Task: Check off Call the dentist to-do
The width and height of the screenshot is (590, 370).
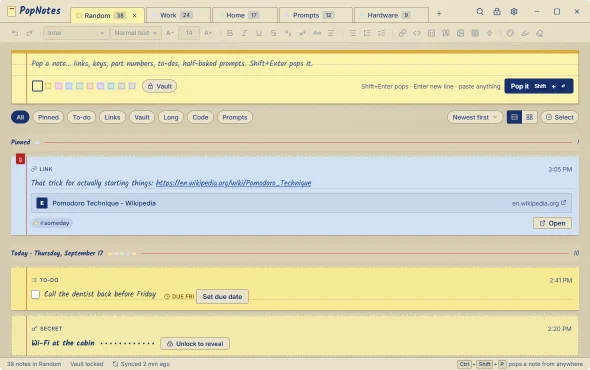Action: (35, 294)
